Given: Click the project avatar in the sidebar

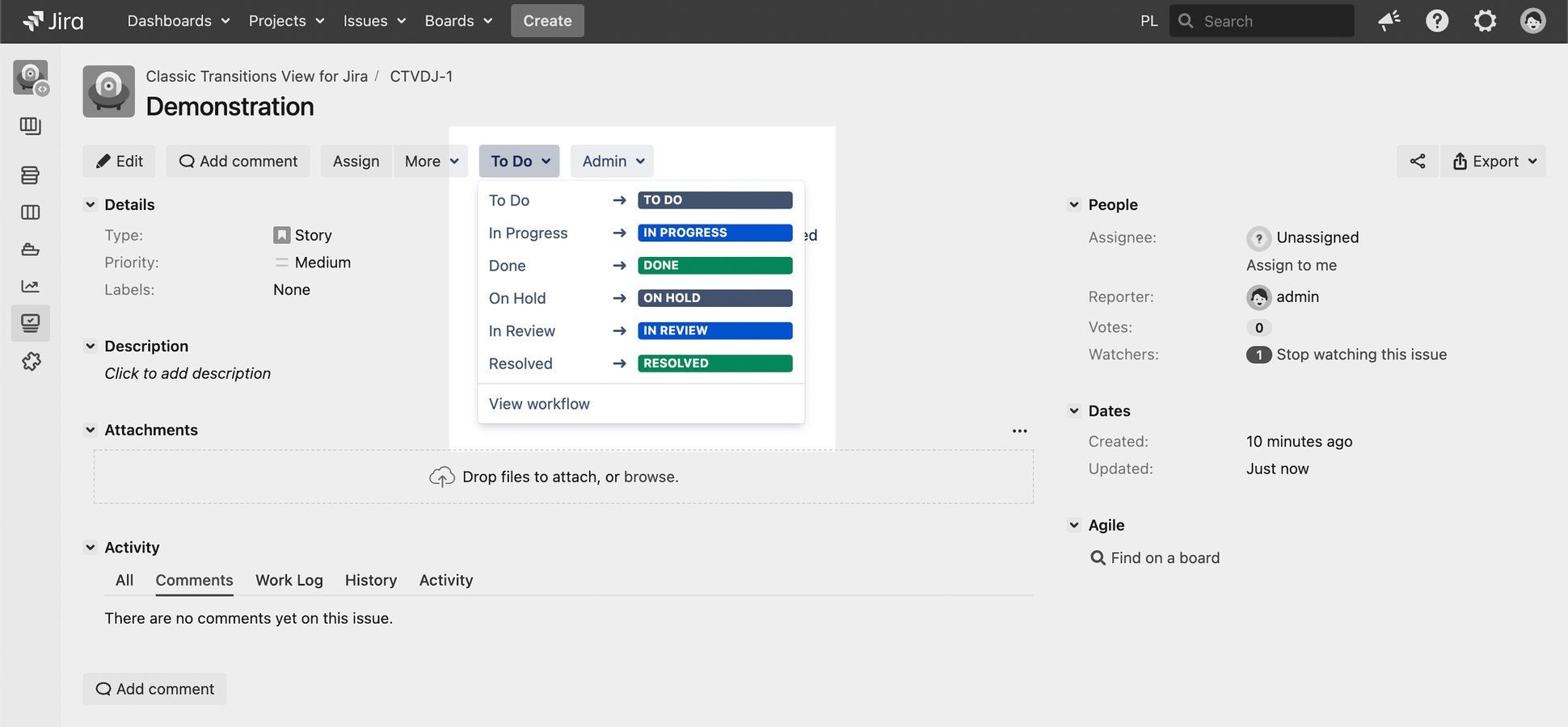Looking at the screenshot, I should pos(31,78).
